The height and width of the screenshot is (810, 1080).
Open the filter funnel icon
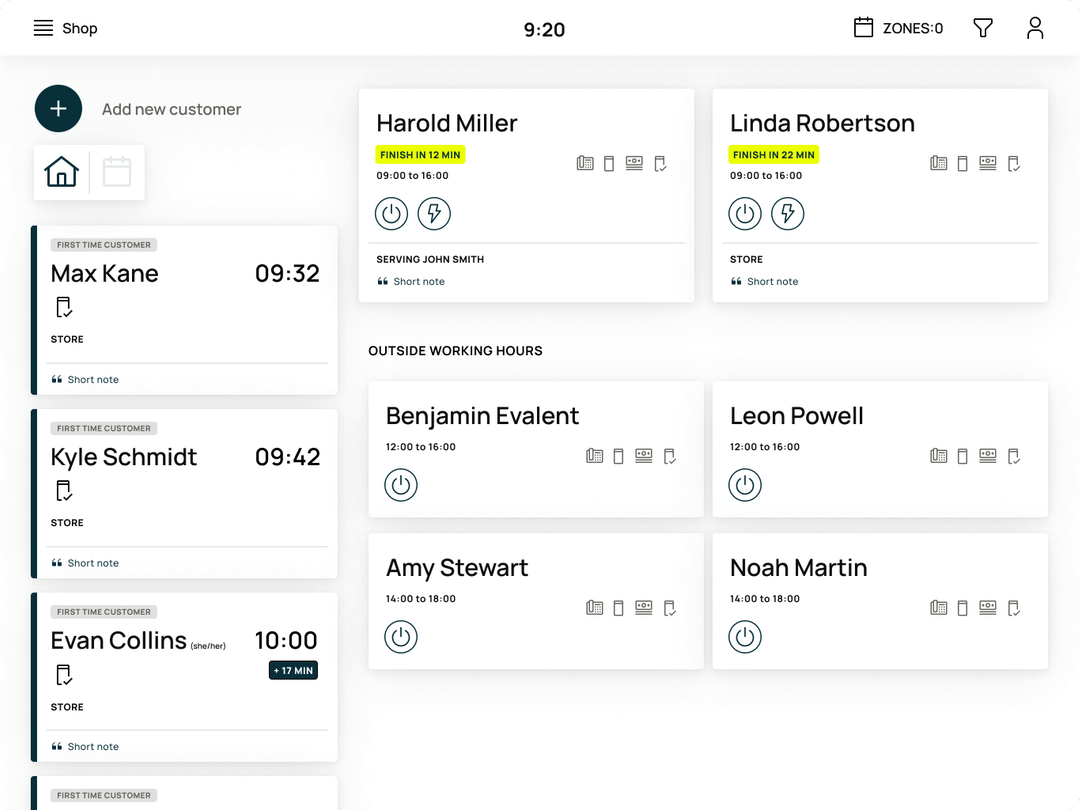[x=983, y=28]
